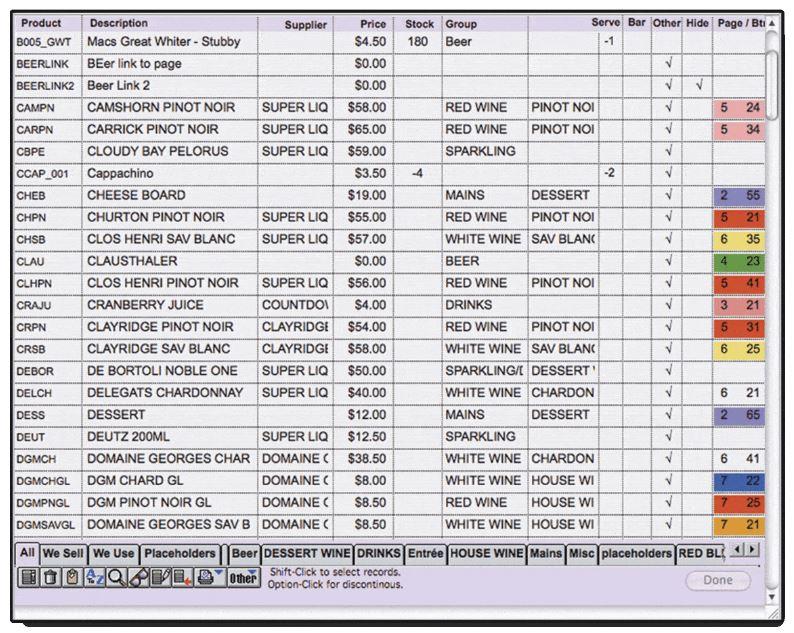The width and height of the screenshot is (794, 633).
Task: Toggle Other checkmark for CCAP_001 row
Action: (667, 173)
